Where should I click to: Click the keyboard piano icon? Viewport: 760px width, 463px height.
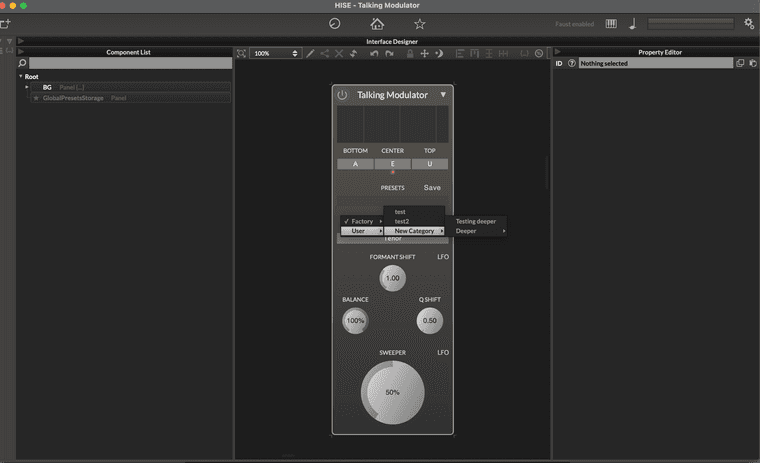click(611, 24)
